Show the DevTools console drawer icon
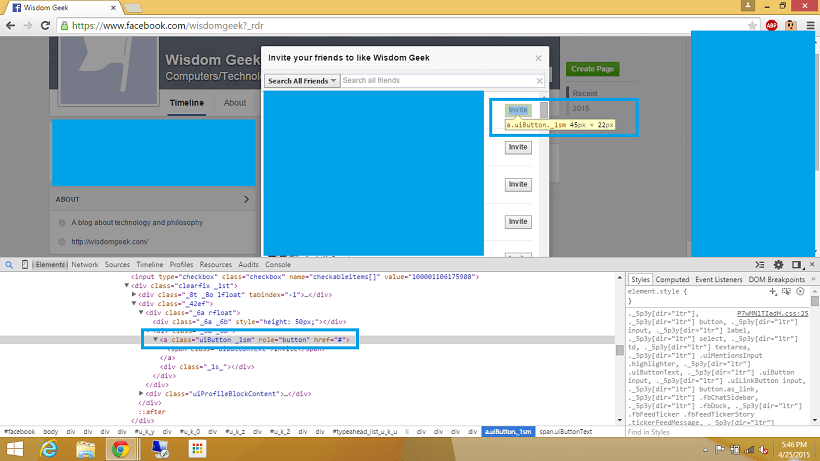 [x=760, y=265]
